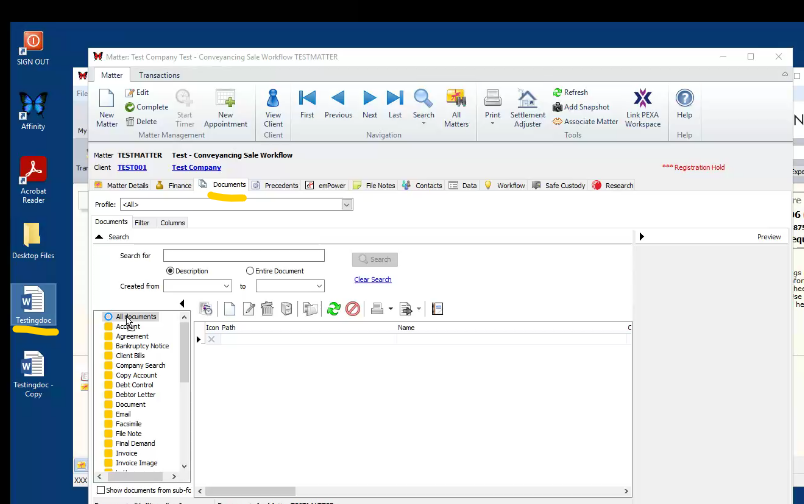
Task: Click the Search for input field
Action: [x=244, y=255]
